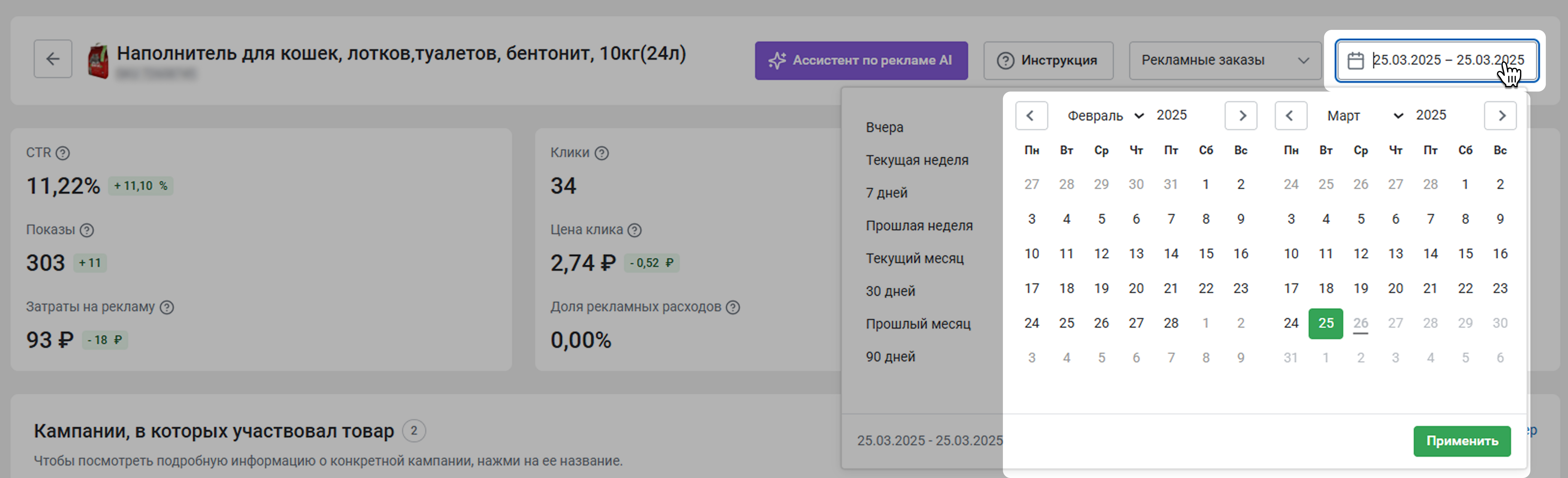Go to previous month in March calendar

point(1291,116)
